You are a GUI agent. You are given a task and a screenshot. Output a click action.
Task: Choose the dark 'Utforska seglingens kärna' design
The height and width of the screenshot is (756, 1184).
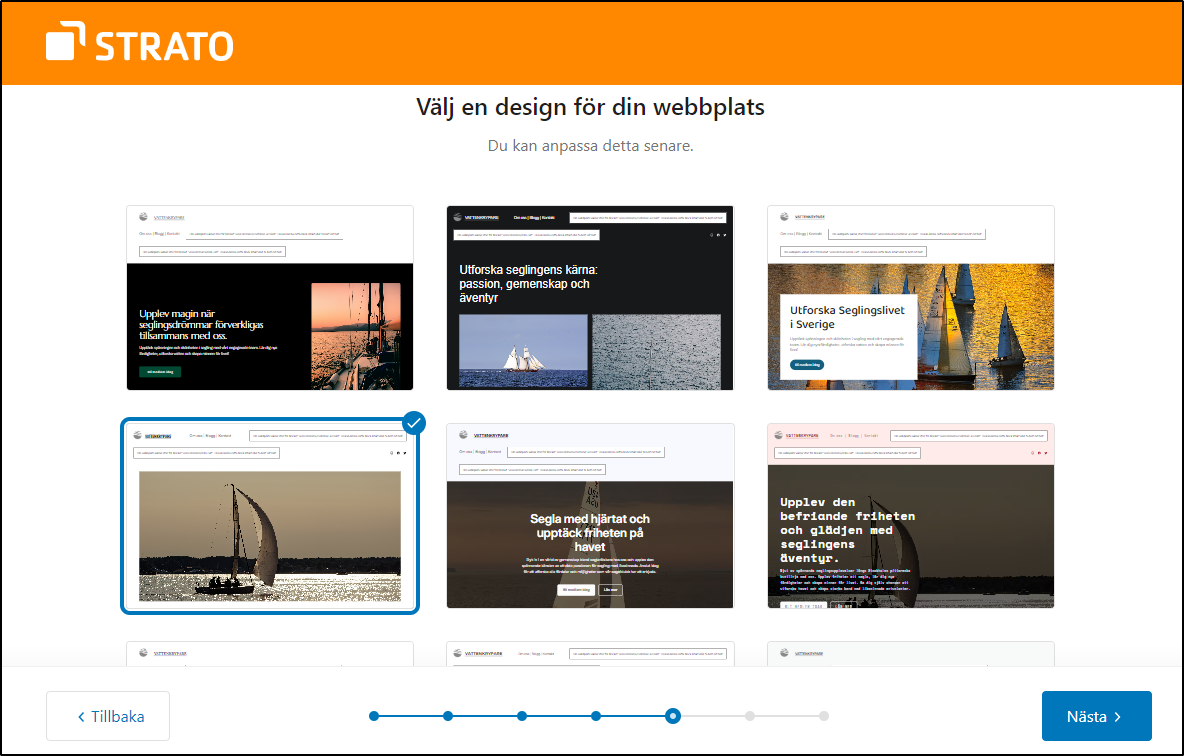590,298
